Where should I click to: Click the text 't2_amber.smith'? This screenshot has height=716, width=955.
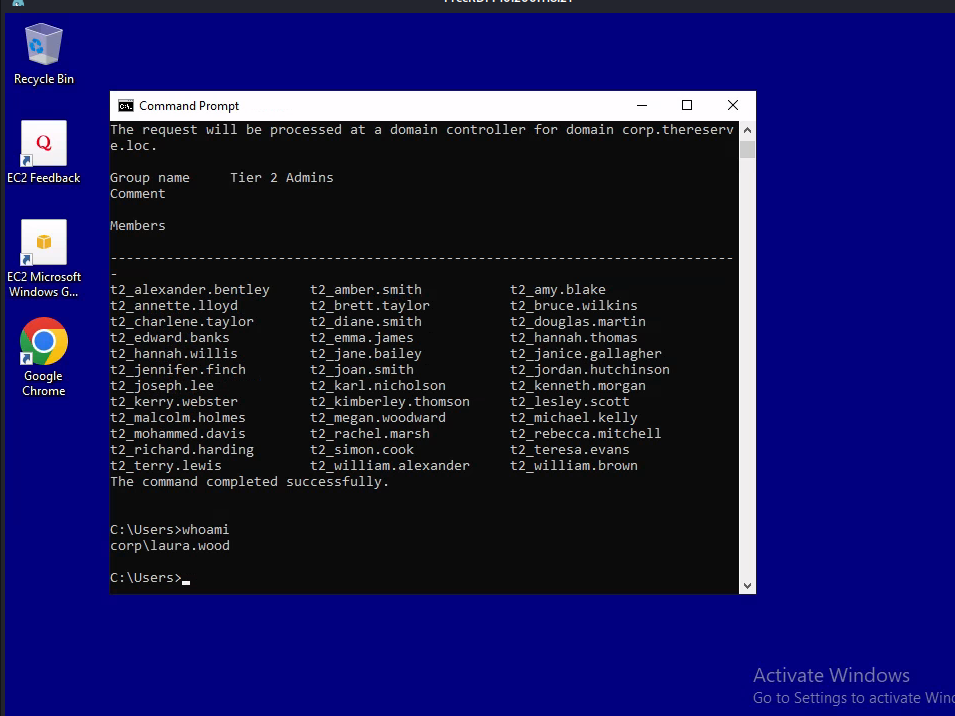pos(365,290)
